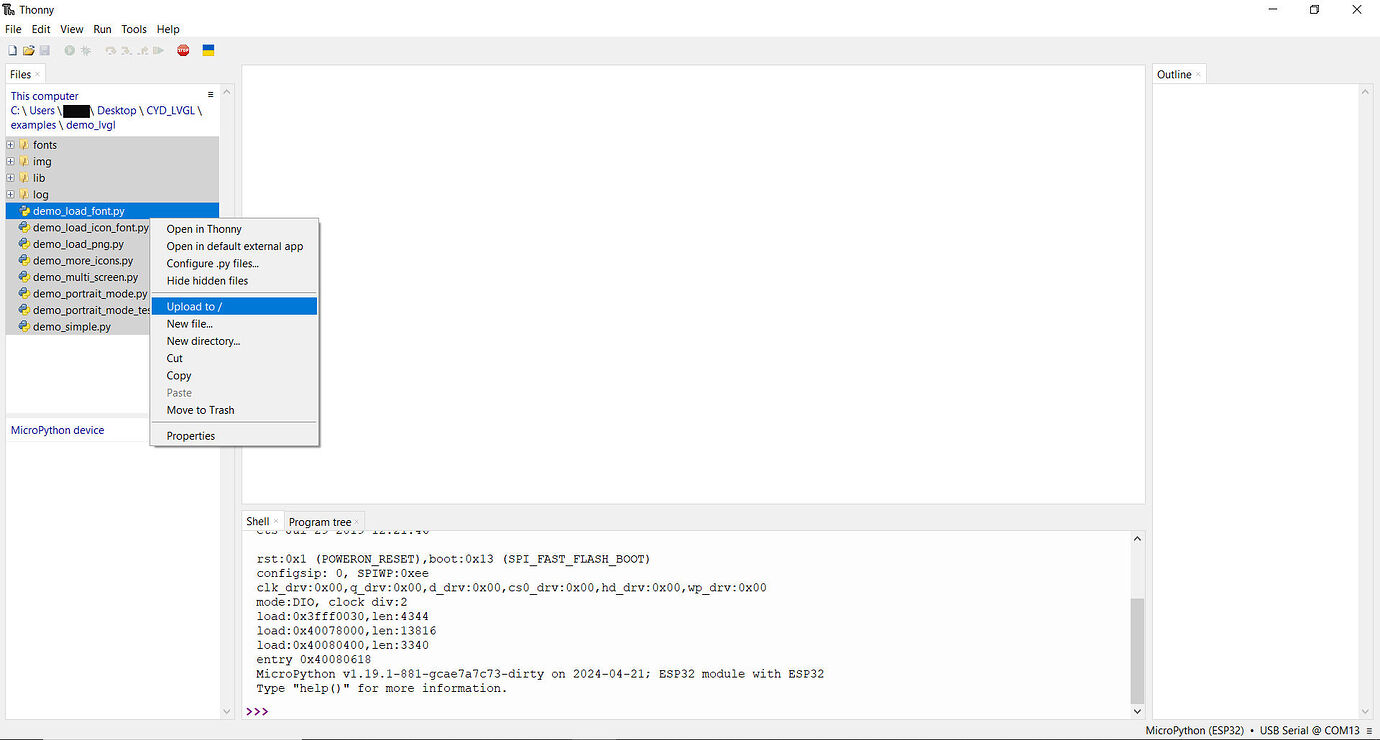Click the interpreter menu icon in status bar

(1369, 731)
